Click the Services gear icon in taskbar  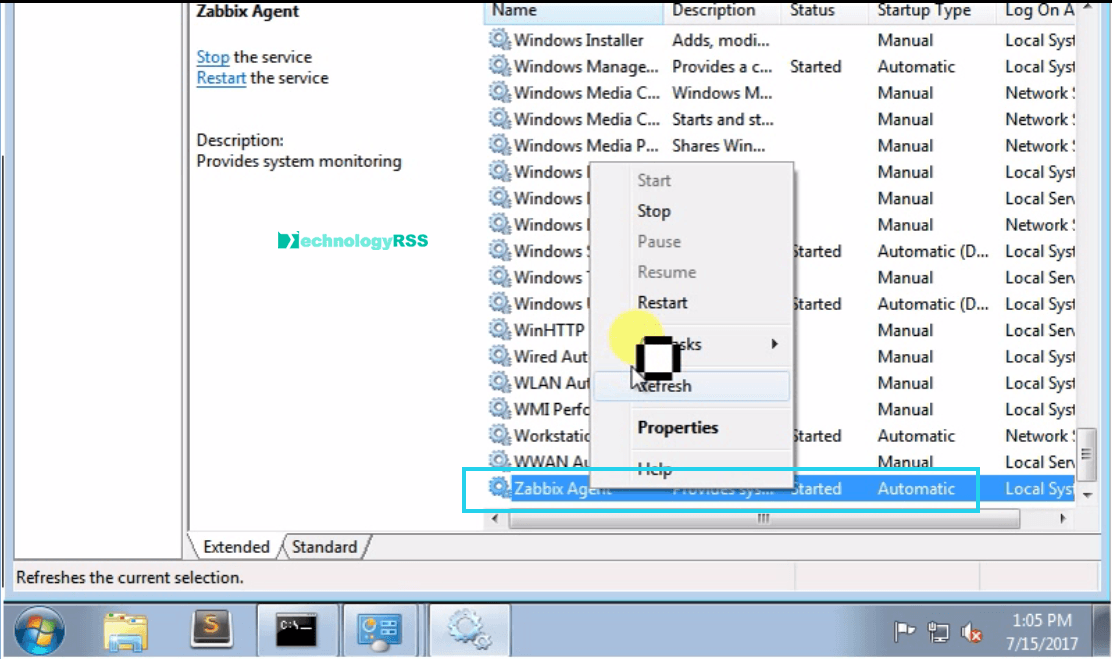[x=466, y=629]
